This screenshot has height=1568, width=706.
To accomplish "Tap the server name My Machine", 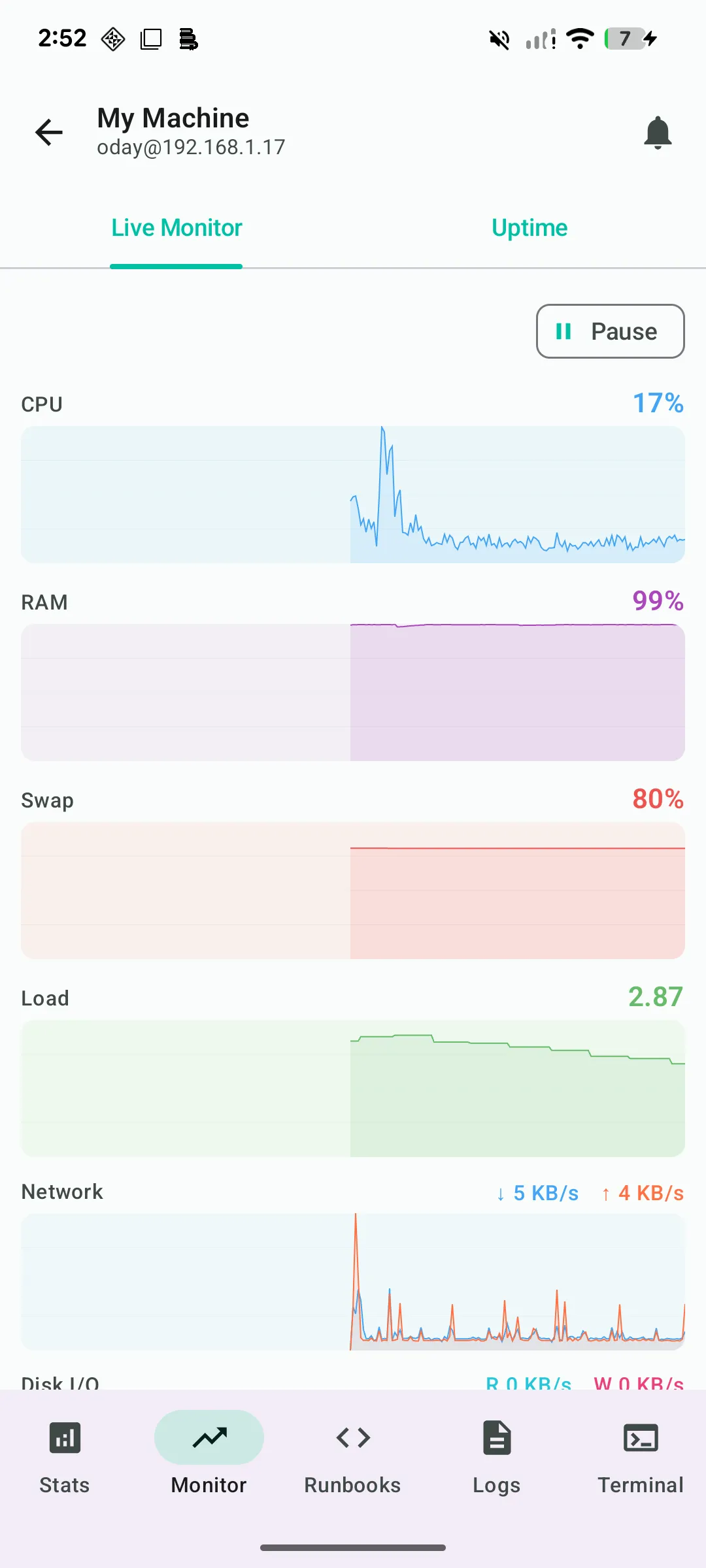I will point(173,118).
